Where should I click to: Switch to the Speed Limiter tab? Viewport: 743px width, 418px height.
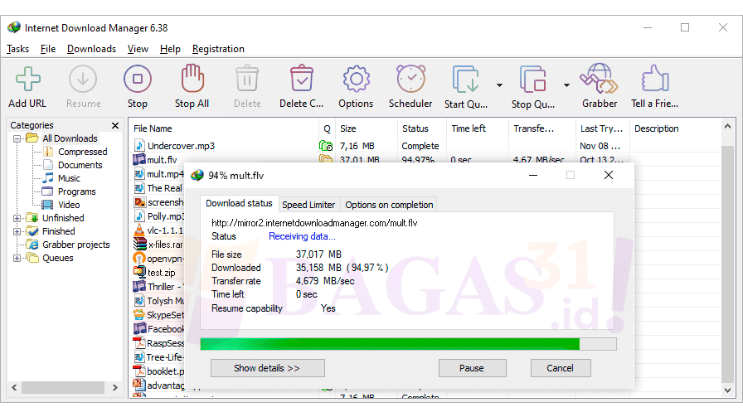click(x=309, y=205)
